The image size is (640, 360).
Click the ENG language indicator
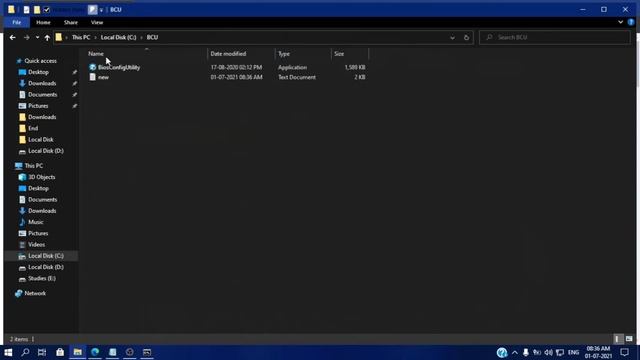pos(573,352)
